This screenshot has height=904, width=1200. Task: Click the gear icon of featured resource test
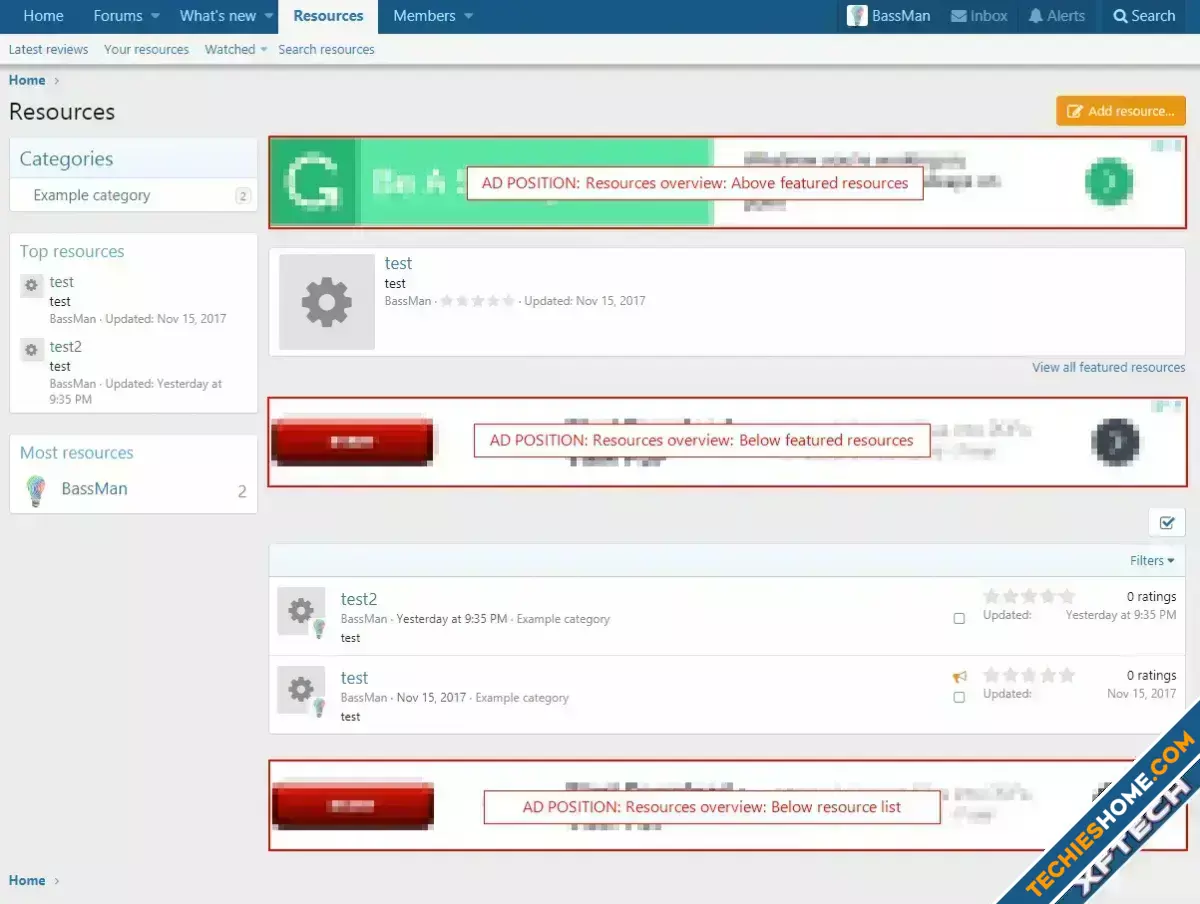tap(327, 302)
